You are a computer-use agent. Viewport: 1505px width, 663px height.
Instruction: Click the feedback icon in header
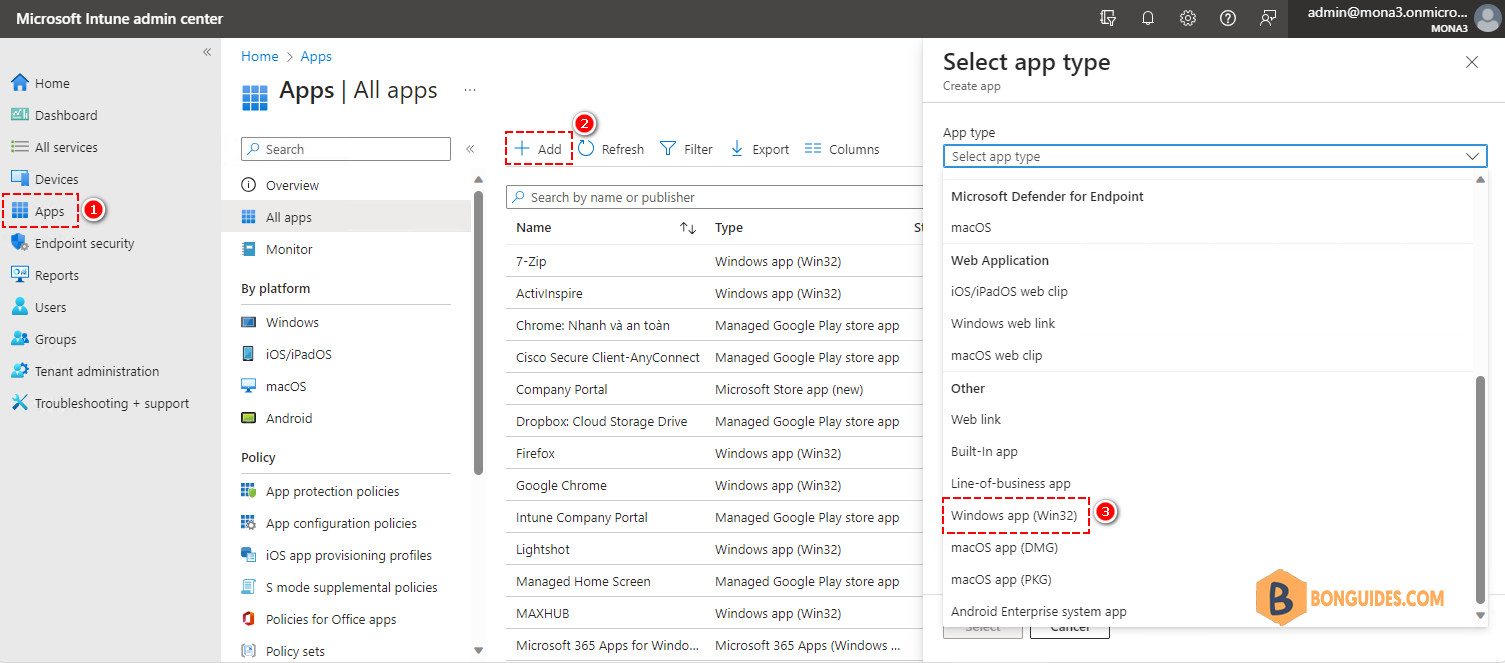pyautogui.click(x=1268, y=19)
